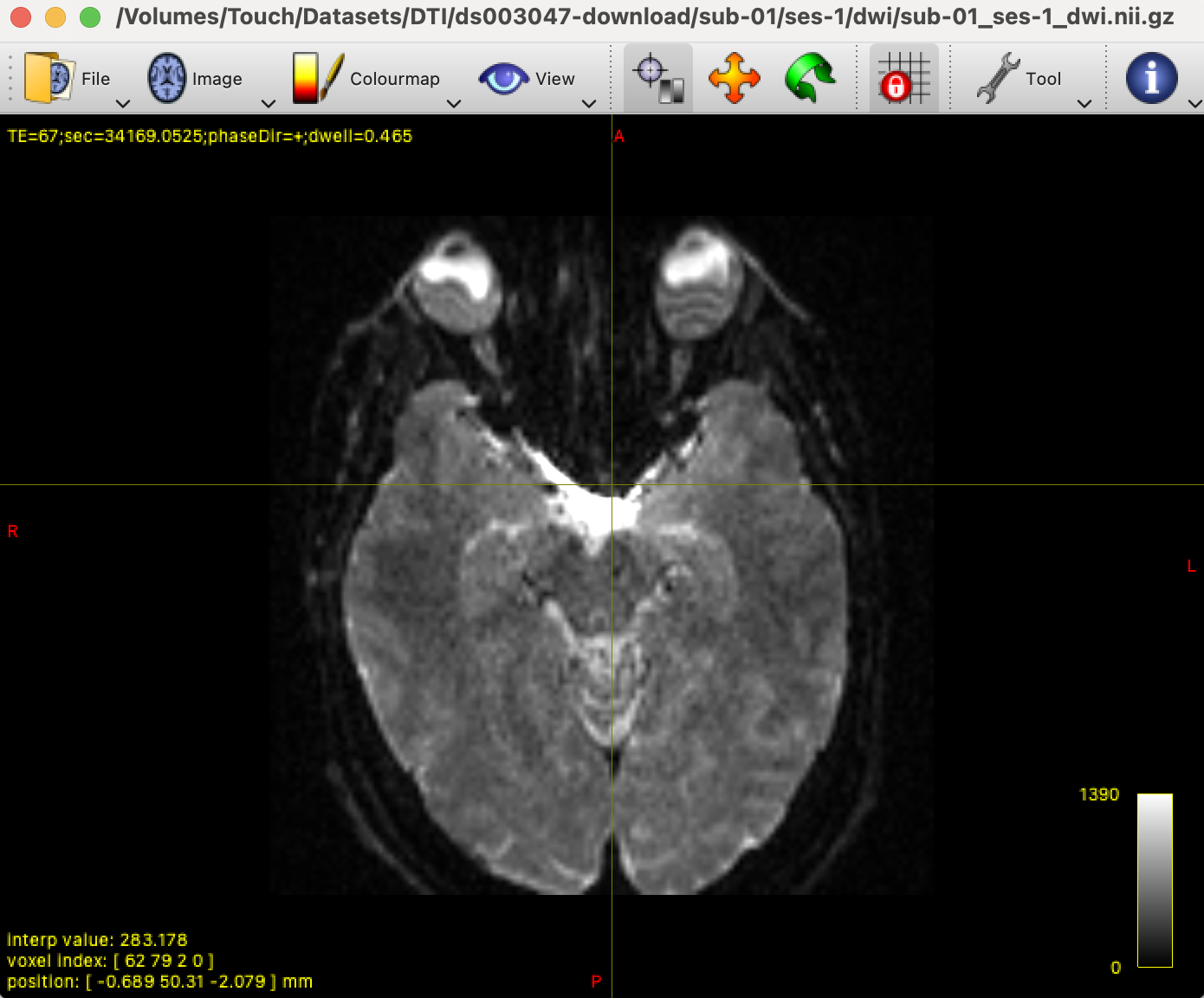Expand the Tool dropdown arrow

1084,103
